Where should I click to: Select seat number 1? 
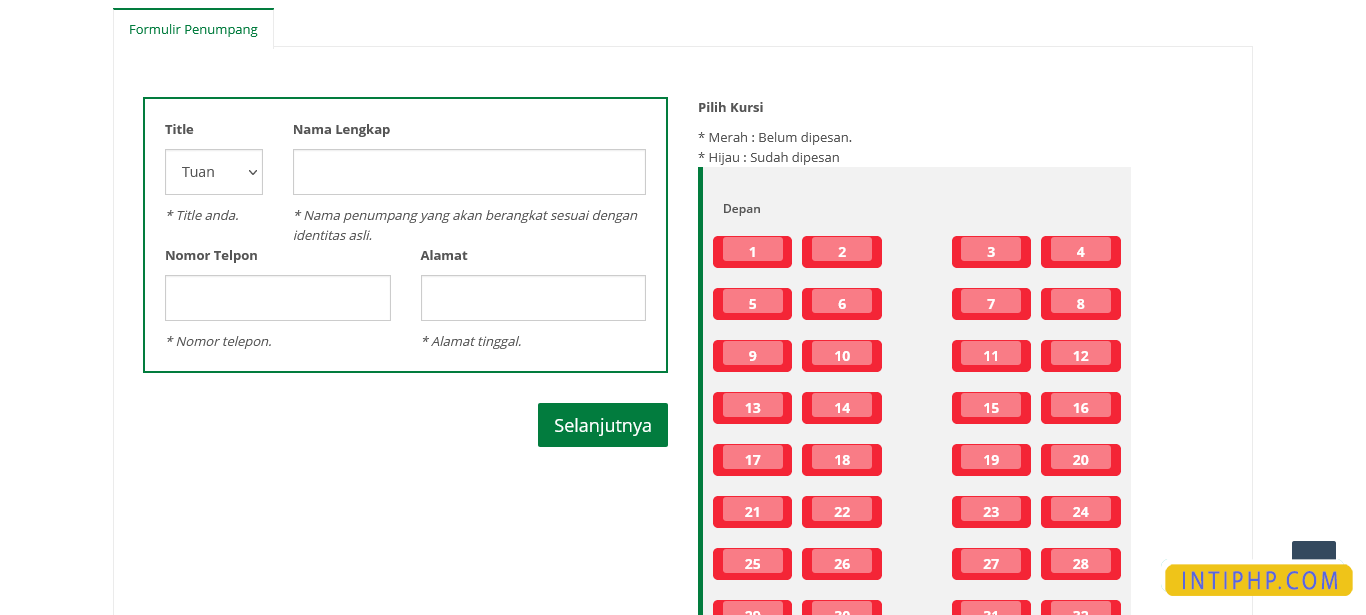click(x=752, y=251)
